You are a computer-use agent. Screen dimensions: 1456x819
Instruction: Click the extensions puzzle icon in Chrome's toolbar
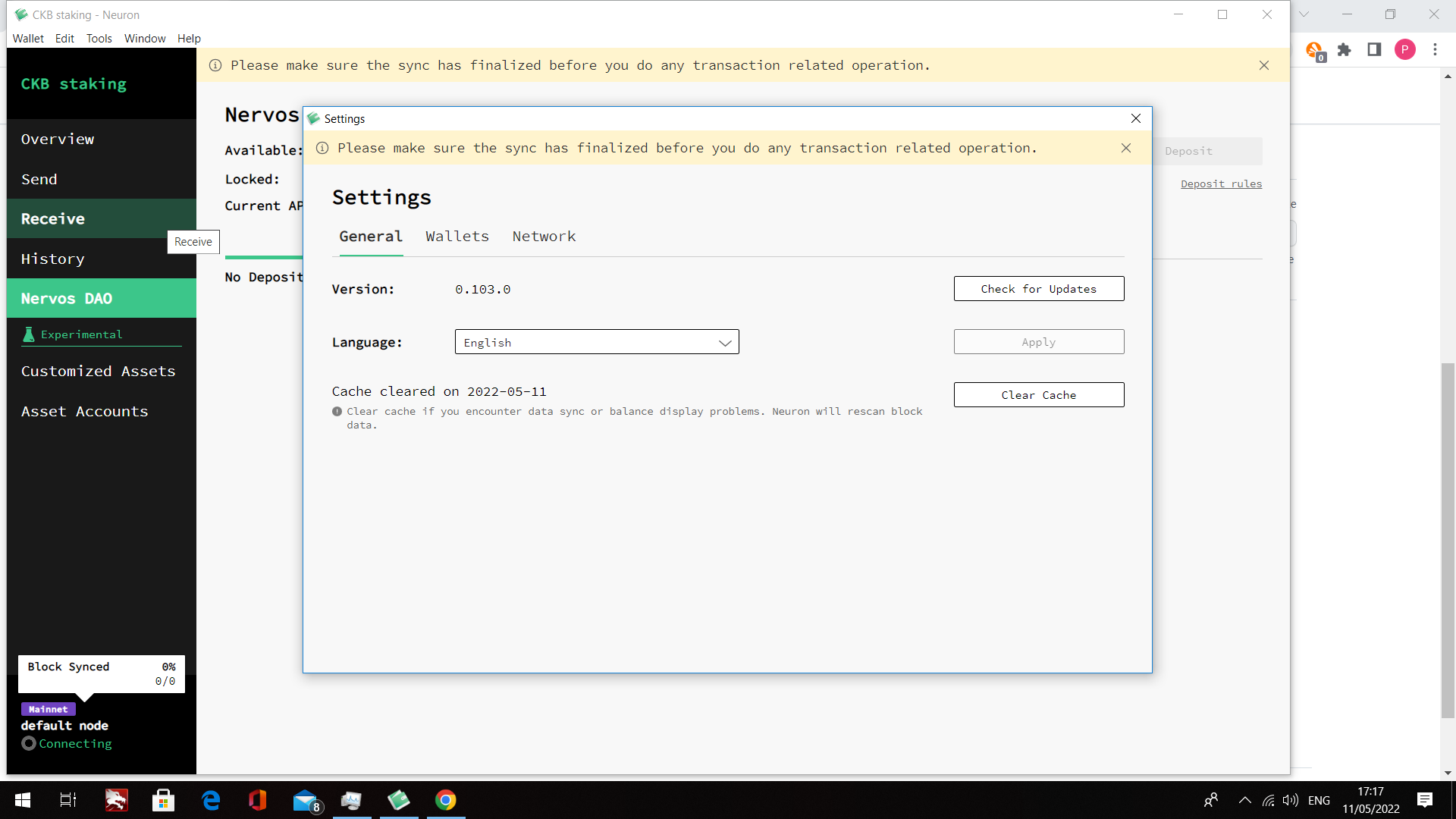pos(1345,49)
